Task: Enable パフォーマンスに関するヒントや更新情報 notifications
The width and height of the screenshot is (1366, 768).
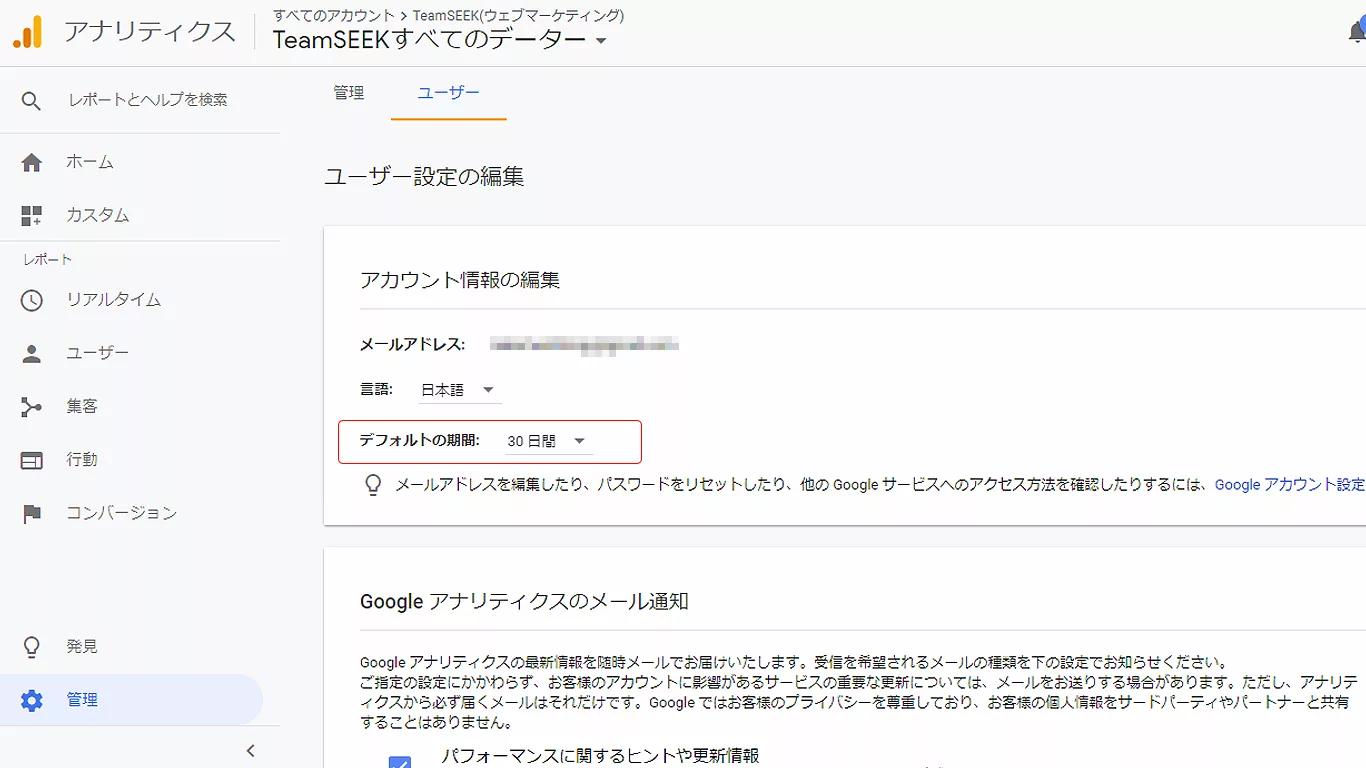Action: [x=400, y=765]
